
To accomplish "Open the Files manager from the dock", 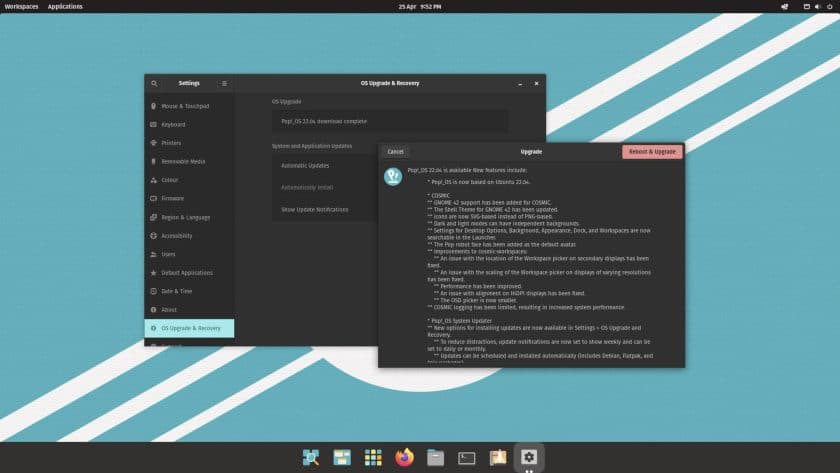I will [x=436, y=457].
